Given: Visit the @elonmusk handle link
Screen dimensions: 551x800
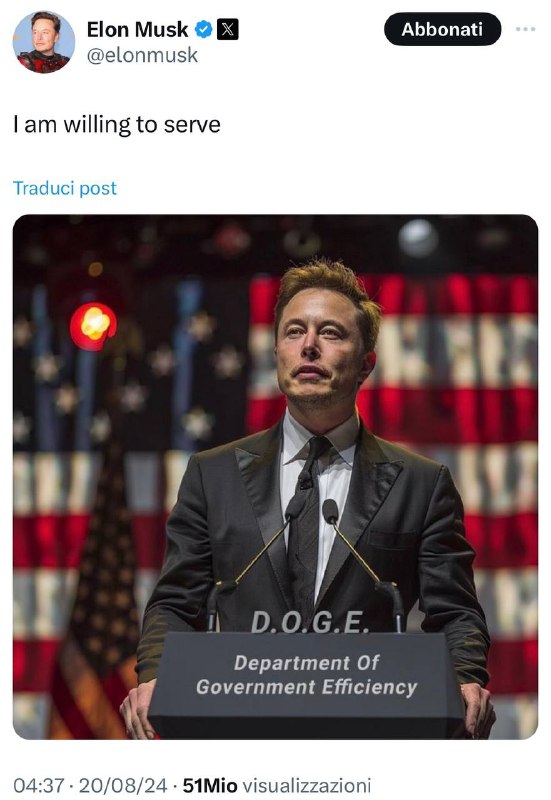Looking at the screenshot, I should click(x=142, y=55).
